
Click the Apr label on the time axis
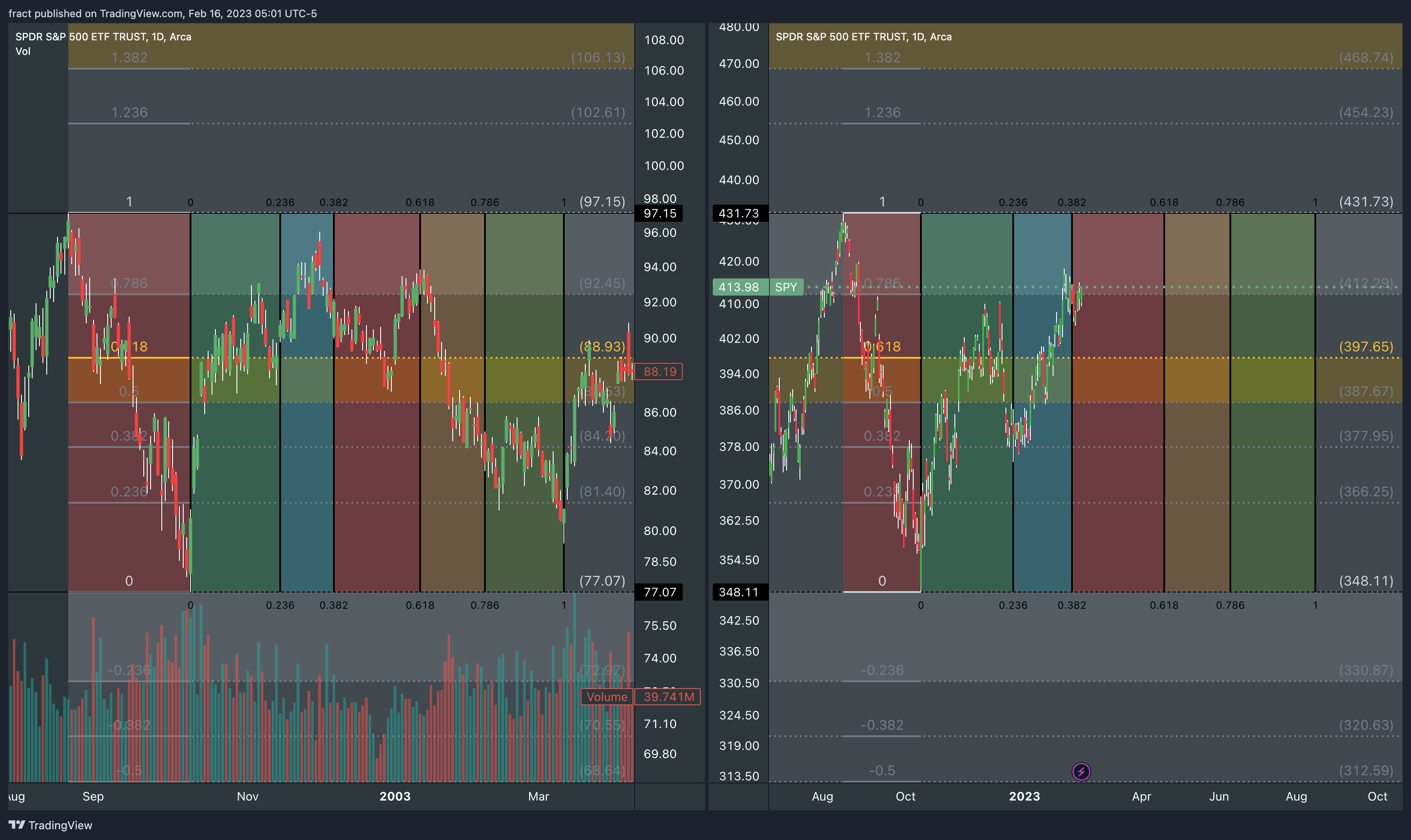point(1141,796)
